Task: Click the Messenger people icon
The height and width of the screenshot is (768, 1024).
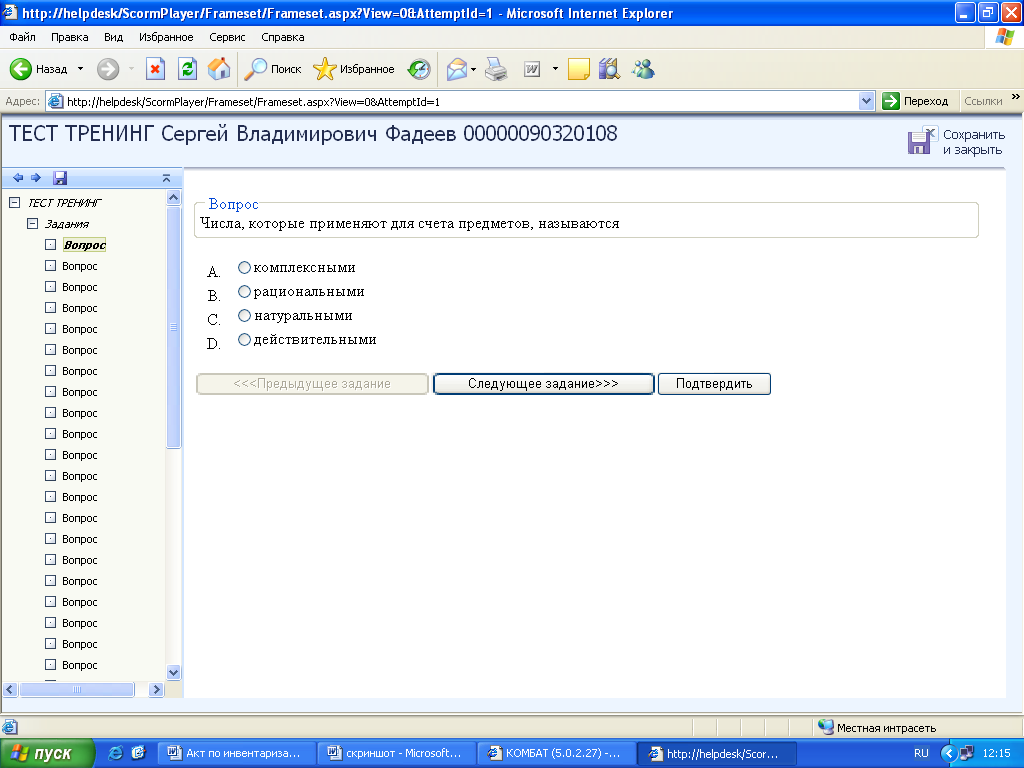Action: 643,69
